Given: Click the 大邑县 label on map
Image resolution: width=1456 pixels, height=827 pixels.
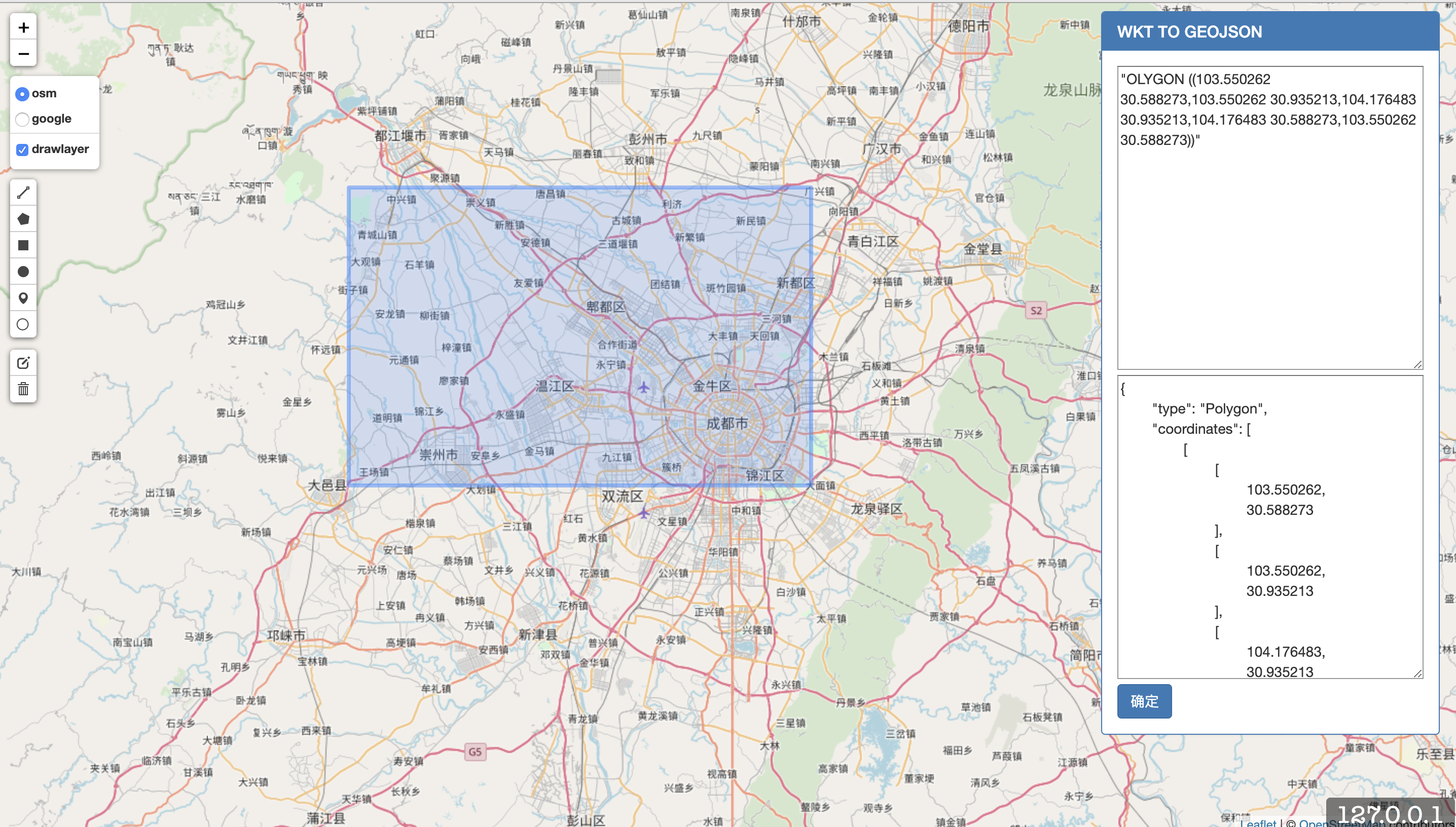Looking at the screenshot, I should pos(327,485).
